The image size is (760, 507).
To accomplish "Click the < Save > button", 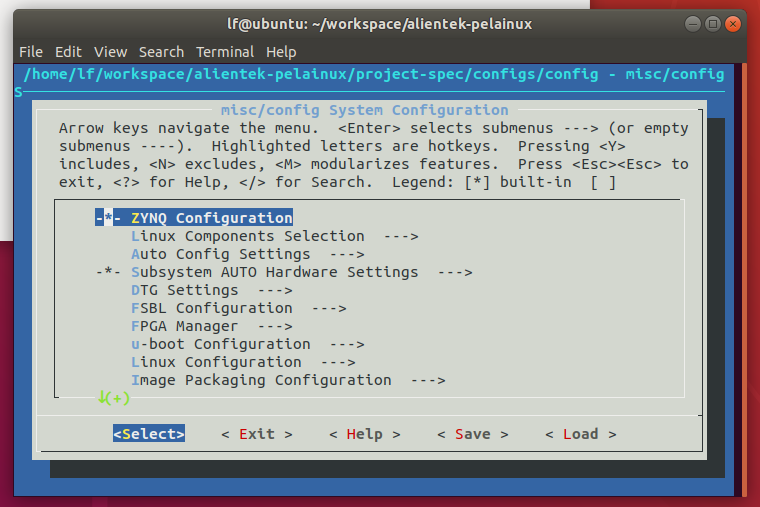I will [473, 434].
